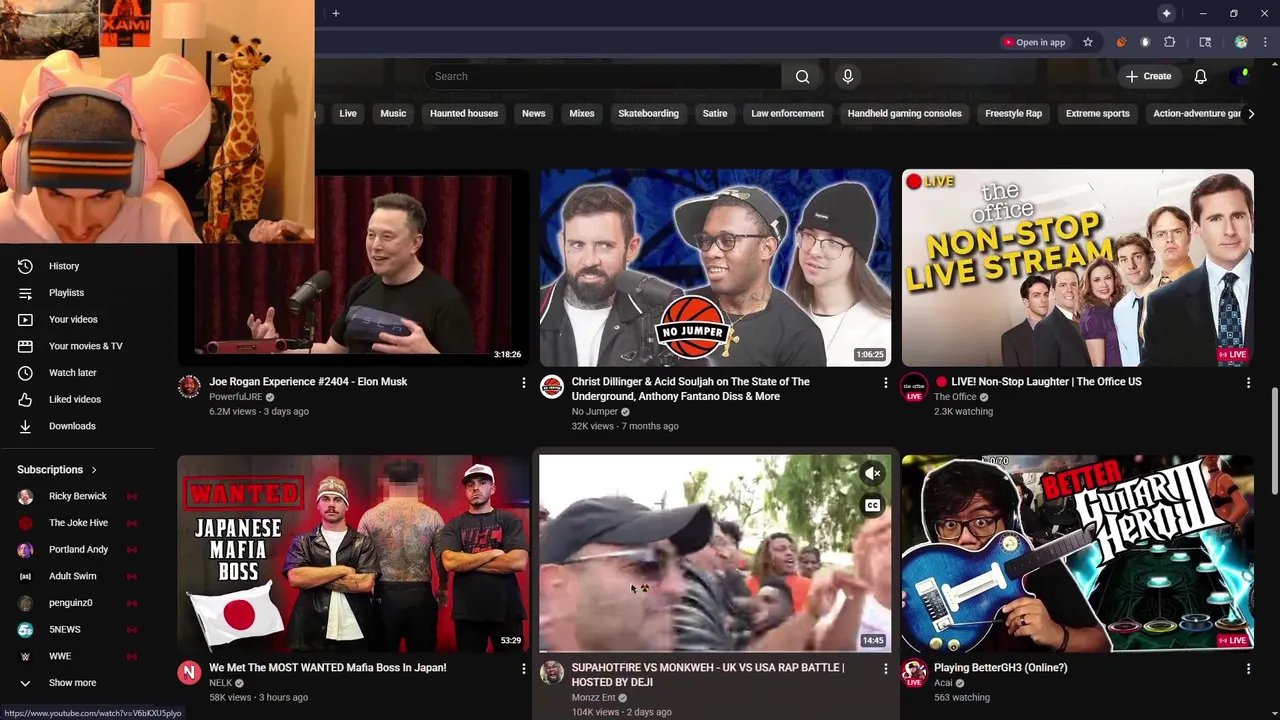
Task: Open NELK channel avatar
Action: pos(189,673)
